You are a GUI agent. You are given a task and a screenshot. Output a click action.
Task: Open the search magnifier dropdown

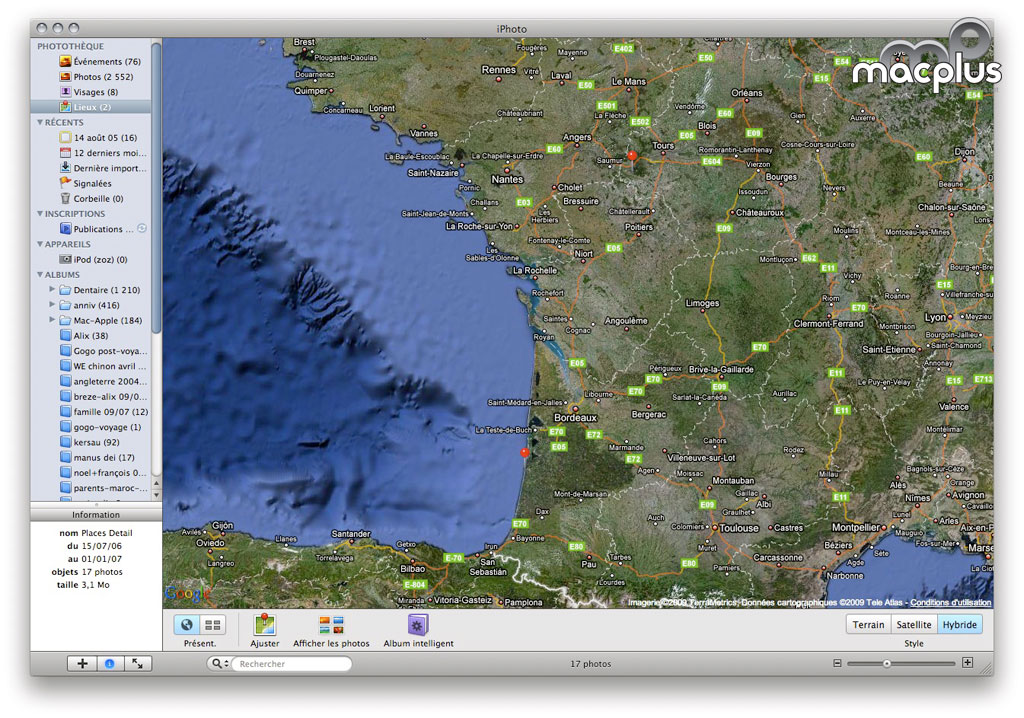219,664
